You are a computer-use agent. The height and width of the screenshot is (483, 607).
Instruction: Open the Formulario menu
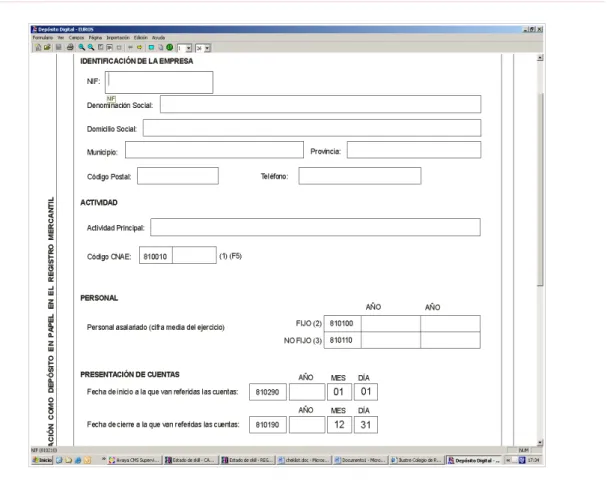pos(43,38)
